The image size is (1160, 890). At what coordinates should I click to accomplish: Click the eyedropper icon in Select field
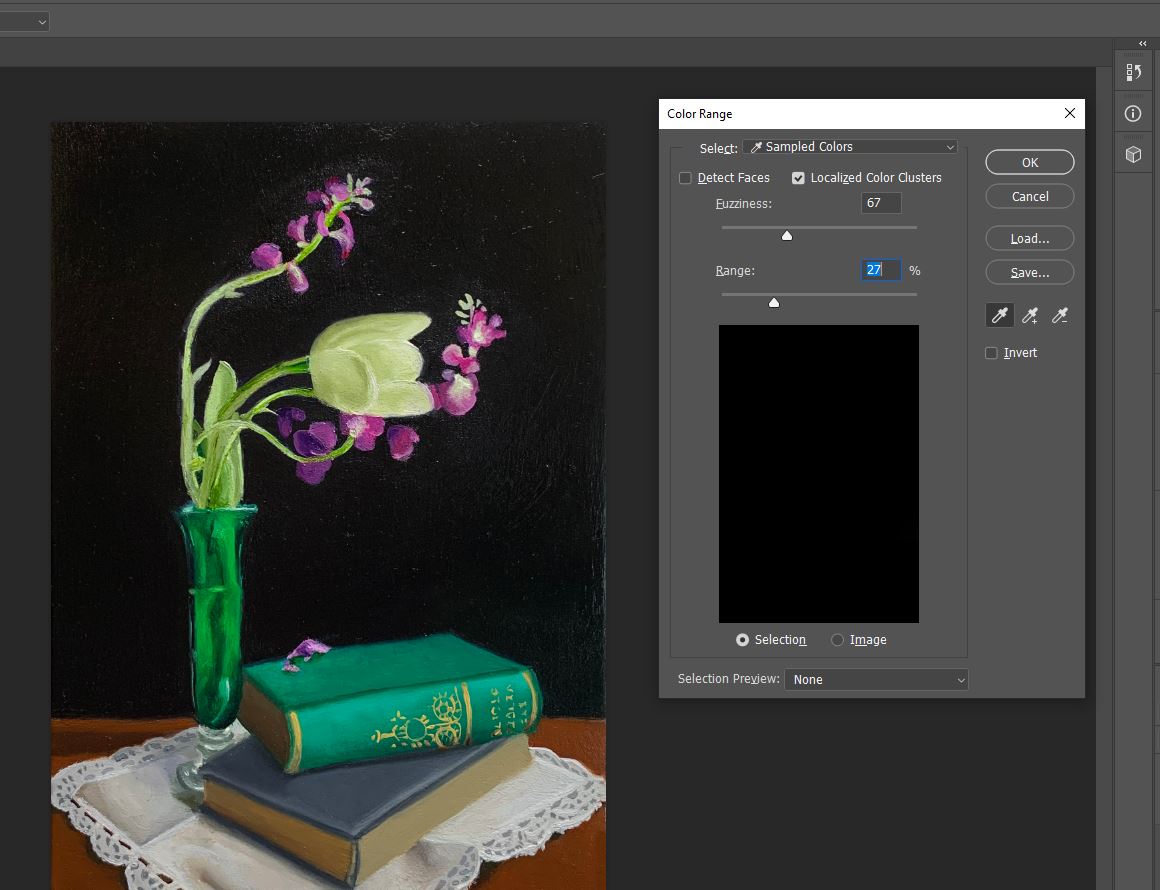pos(757,146)
